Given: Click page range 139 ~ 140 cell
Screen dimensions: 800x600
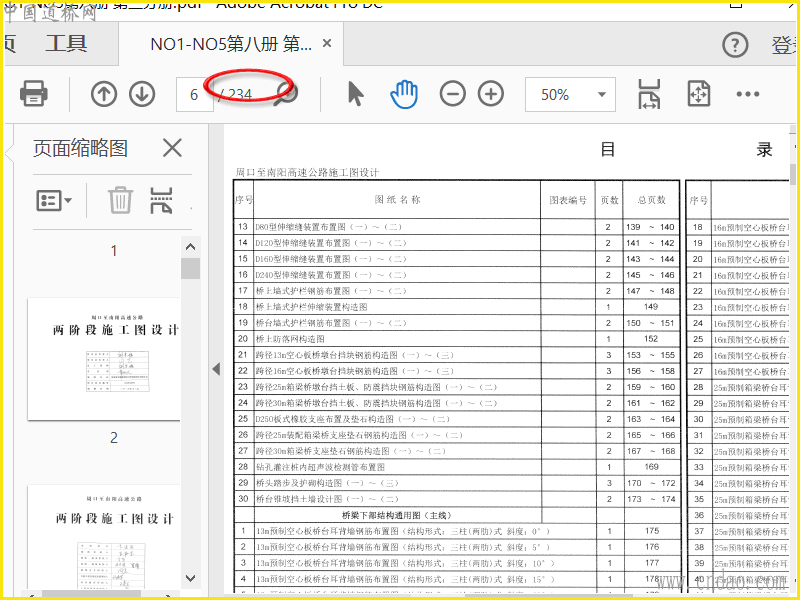Looking at the screenshot, I should click(651, 227).
